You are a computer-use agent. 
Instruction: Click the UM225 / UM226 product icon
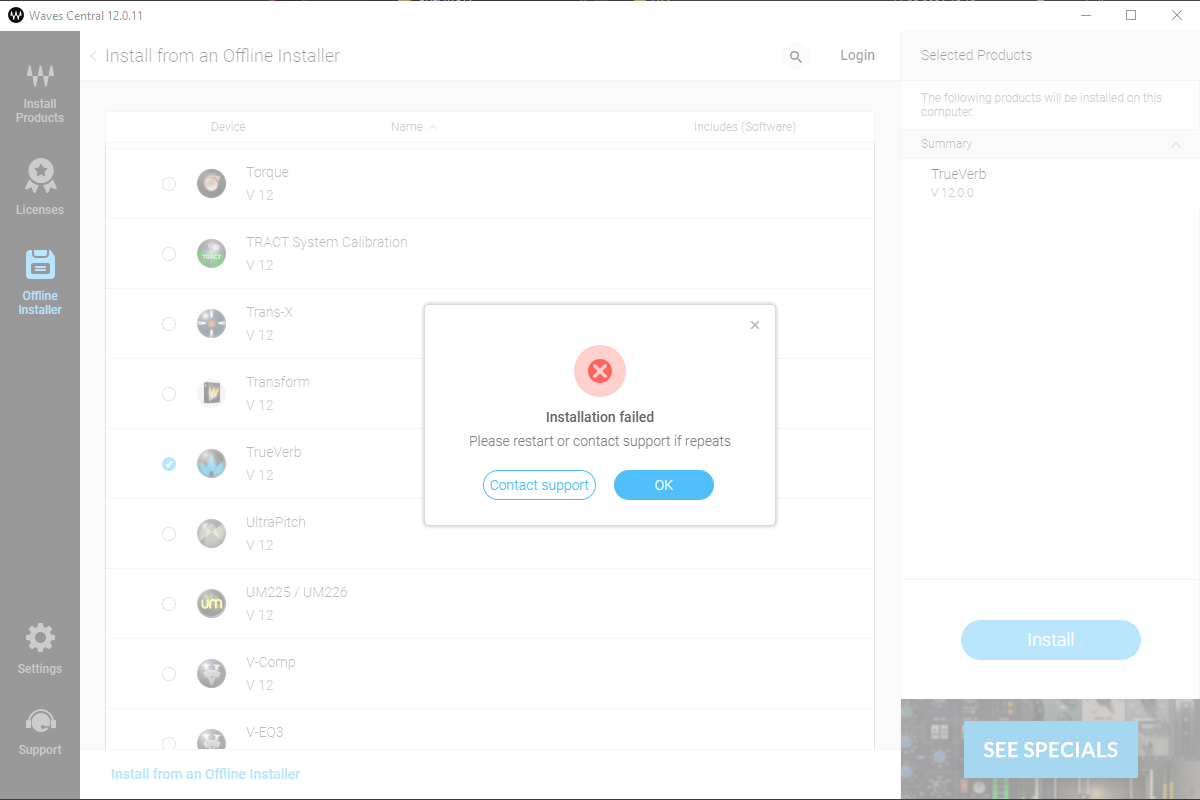(x=211, y=603)
